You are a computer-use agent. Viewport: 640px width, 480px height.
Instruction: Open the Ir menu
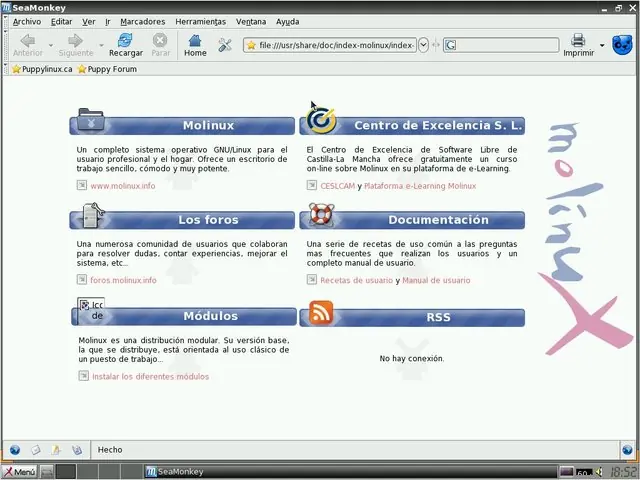click(x=108, y=22)
